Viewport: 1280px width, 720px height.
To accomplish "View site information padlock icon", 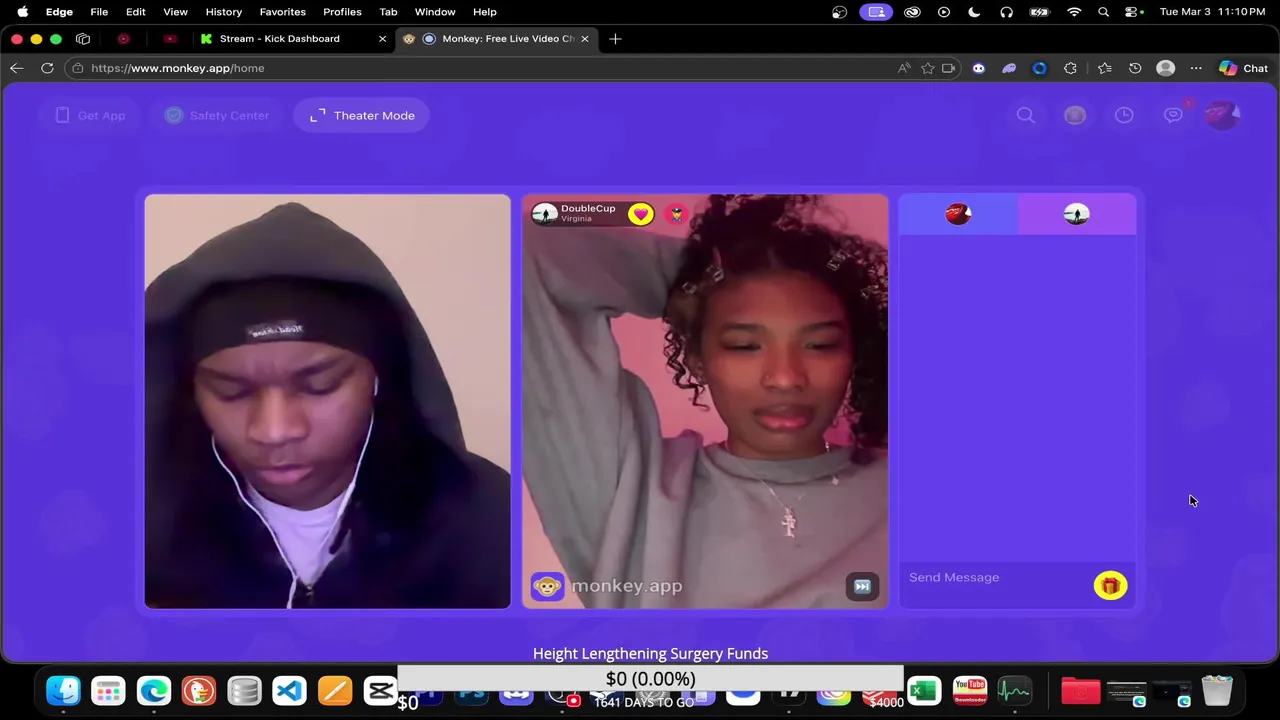I will tap(78, 68).
